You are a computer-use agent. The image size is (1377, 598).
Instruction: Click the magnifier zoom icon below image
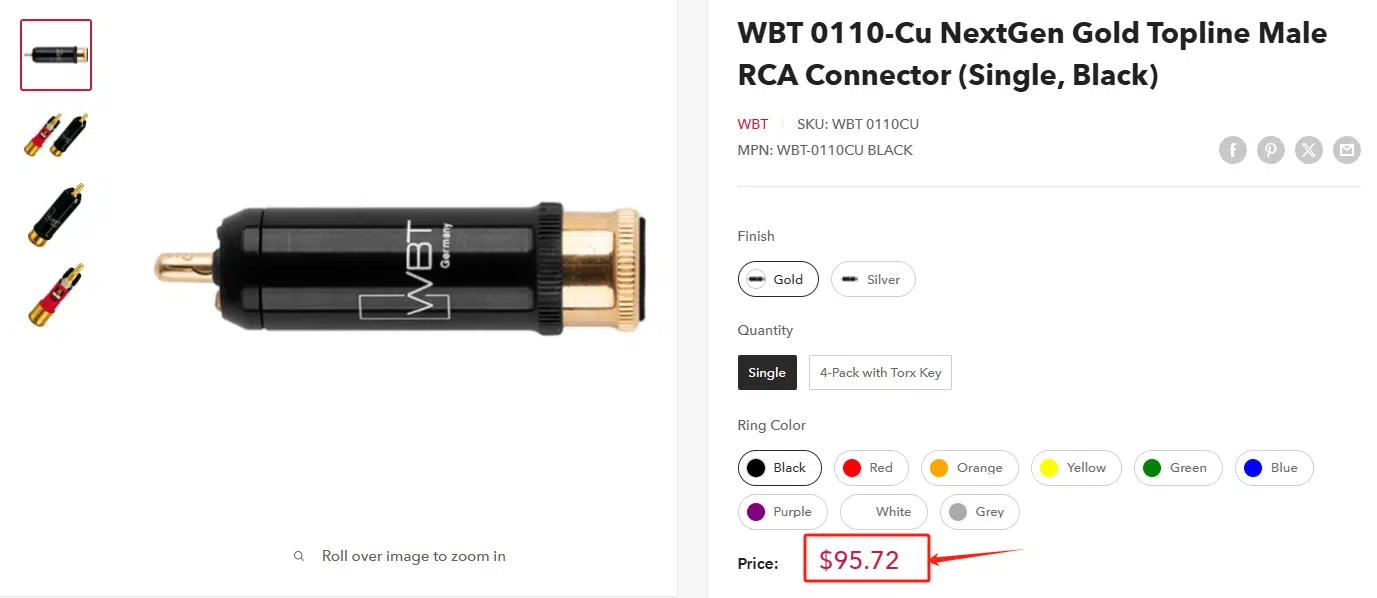(x=298, y=556)
